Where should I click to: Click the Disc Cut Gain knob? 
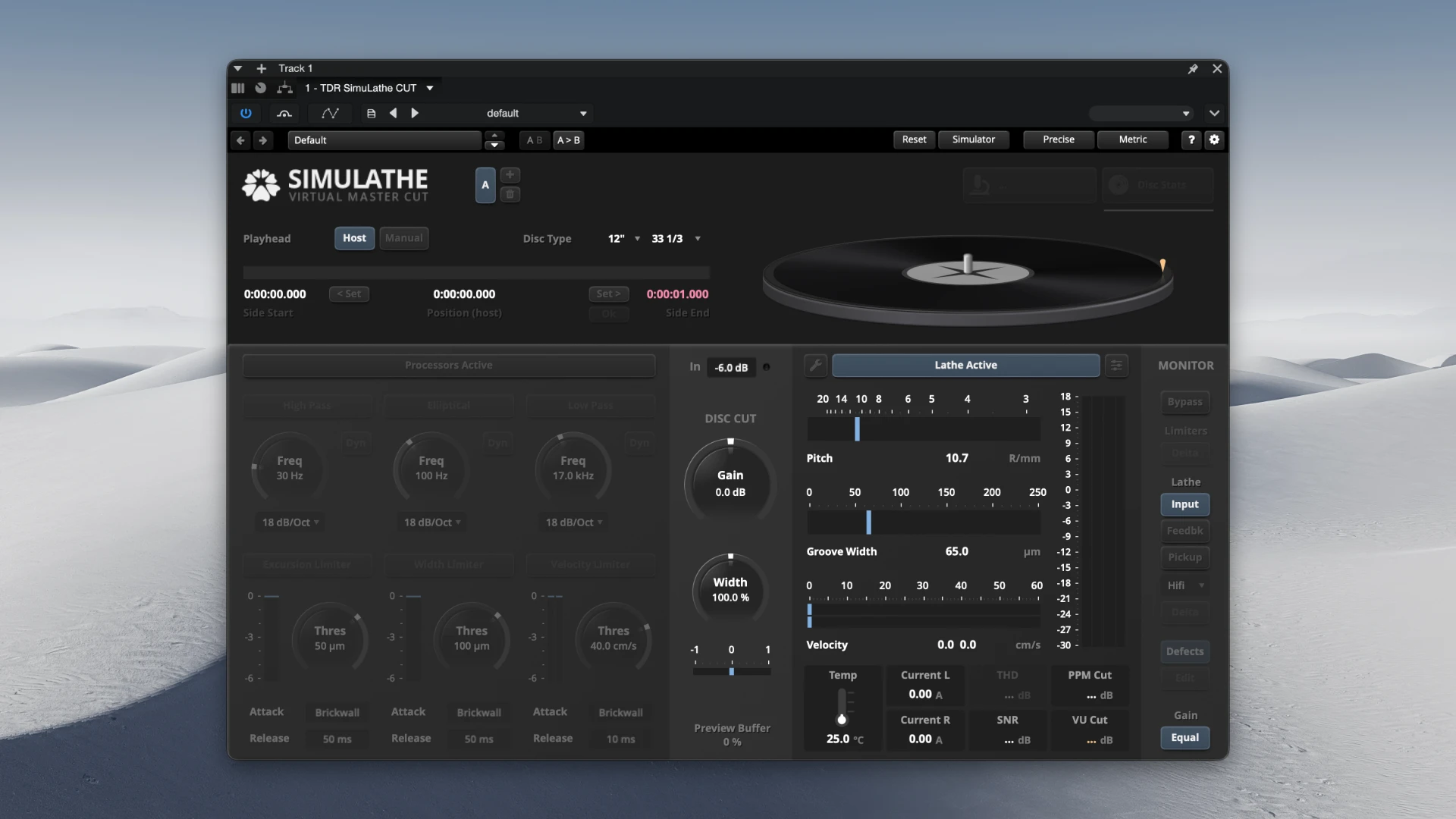pyautogui.click(x=730, y=483)
